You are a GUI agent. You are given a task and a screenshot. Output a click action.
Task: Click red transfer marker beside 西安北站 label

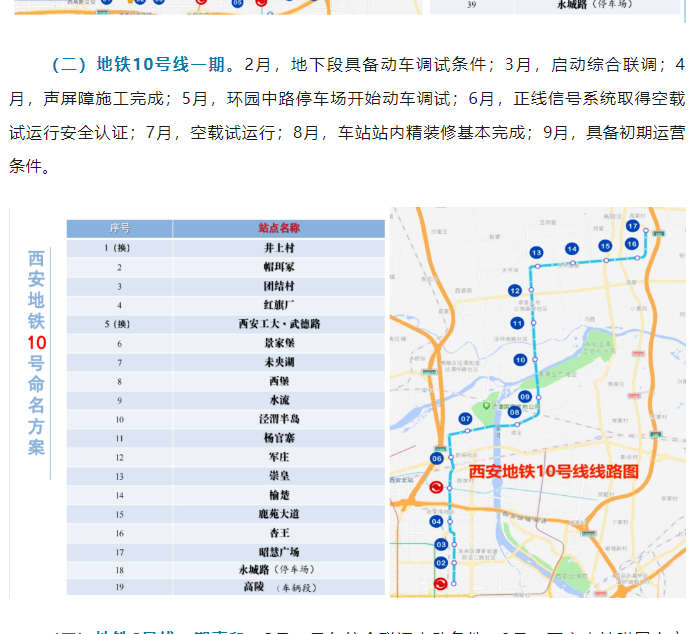pyautogui.click(x=436, y=487)
